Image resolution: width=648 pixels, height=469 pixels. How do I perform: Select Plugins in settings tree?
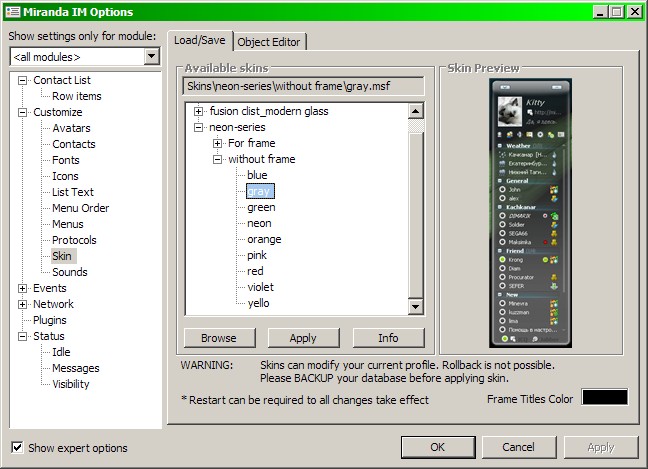[50, 320]
